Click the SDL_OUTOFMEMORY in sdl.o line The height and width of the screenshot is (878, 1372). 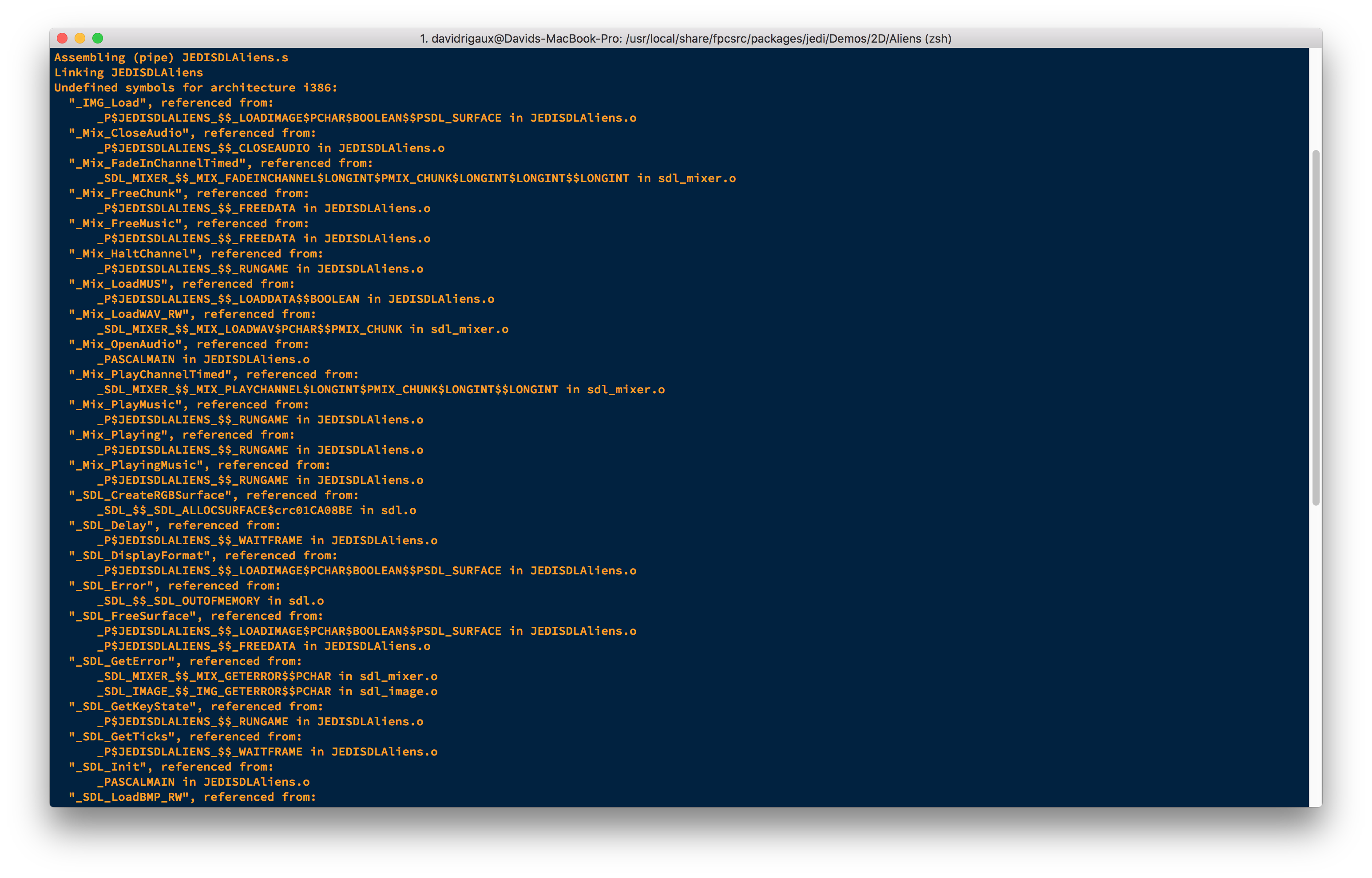pos(210,601)
